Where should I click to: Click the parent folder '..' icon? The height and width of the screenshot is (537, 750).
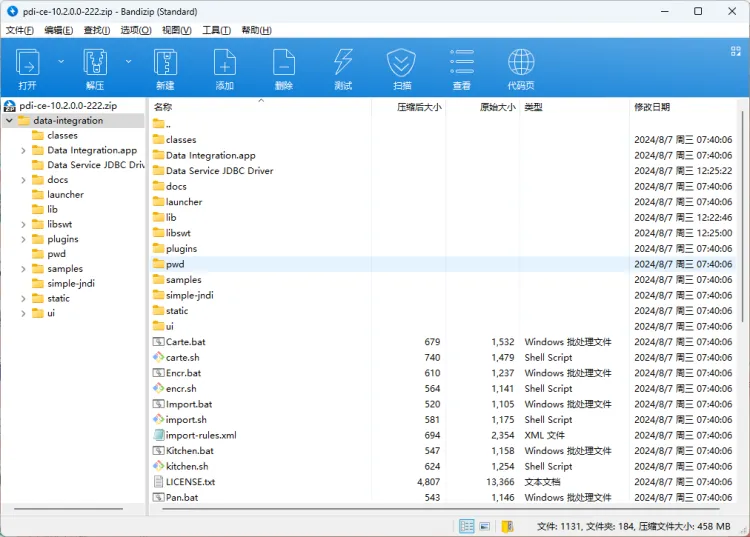tap(159, 124)
